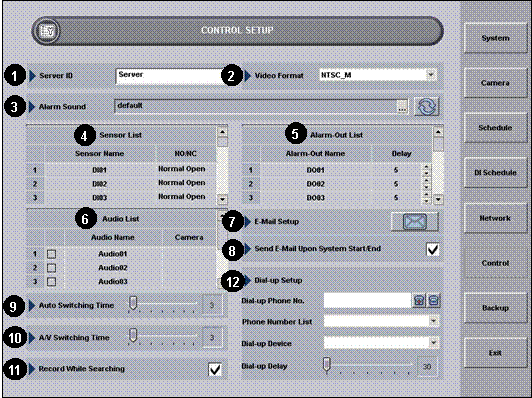Select sensor name DI03
This screenshot has height=398, width=532.
(100, 198)
